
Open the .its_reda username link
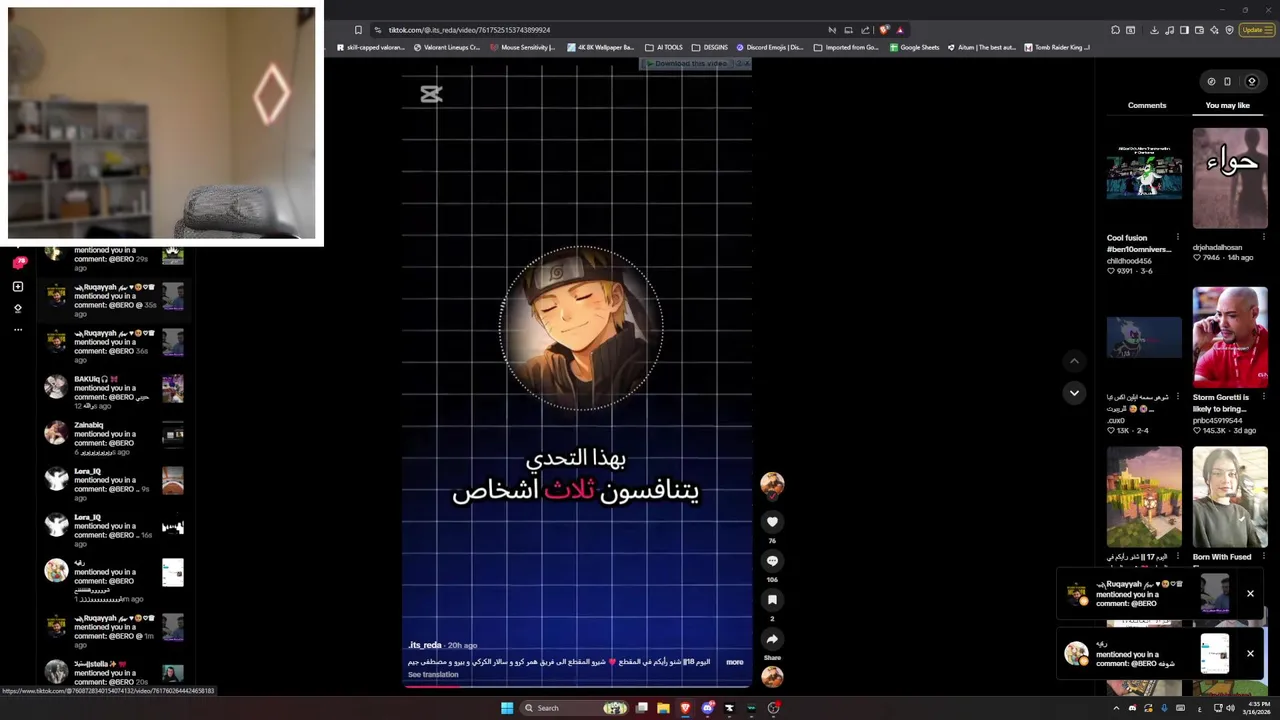(425, 645)
